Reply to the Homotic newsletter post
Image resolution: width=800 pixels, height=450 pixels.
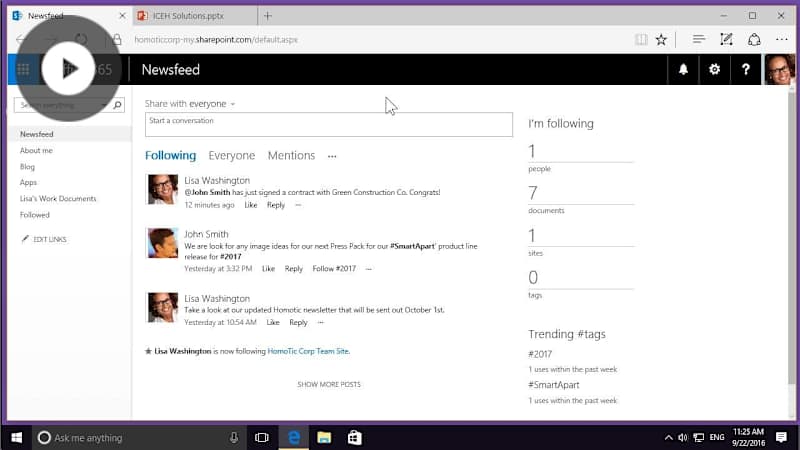[298, 322]
